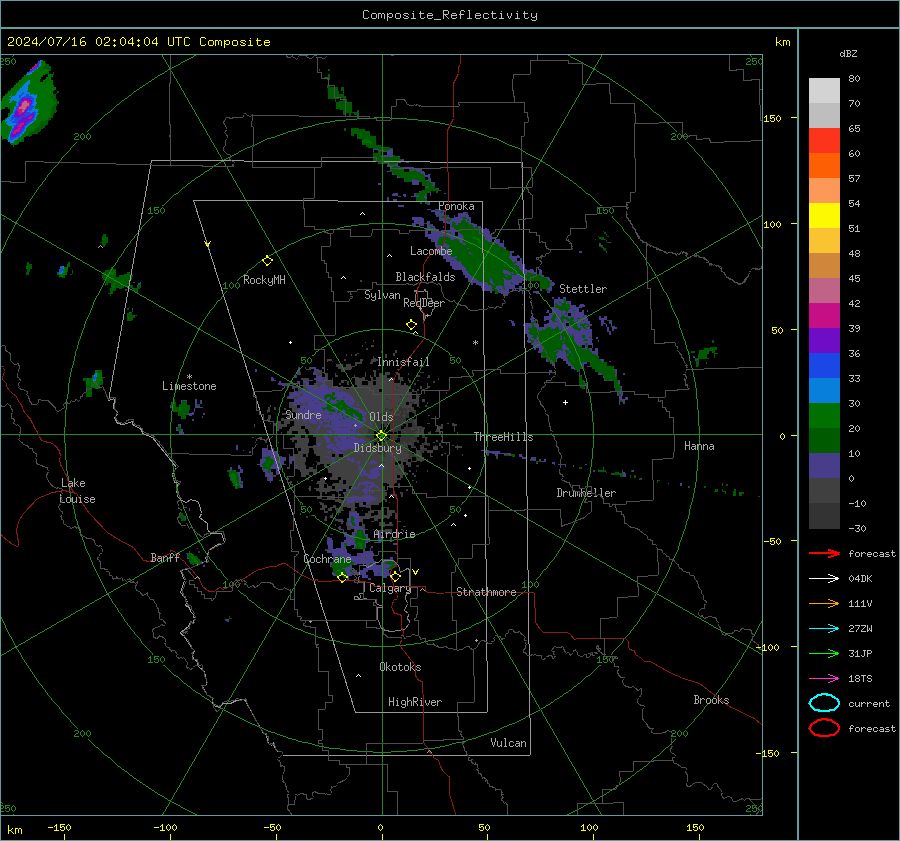Click the purple swatch between 39 and 36 dBZ

click(824, 341)
